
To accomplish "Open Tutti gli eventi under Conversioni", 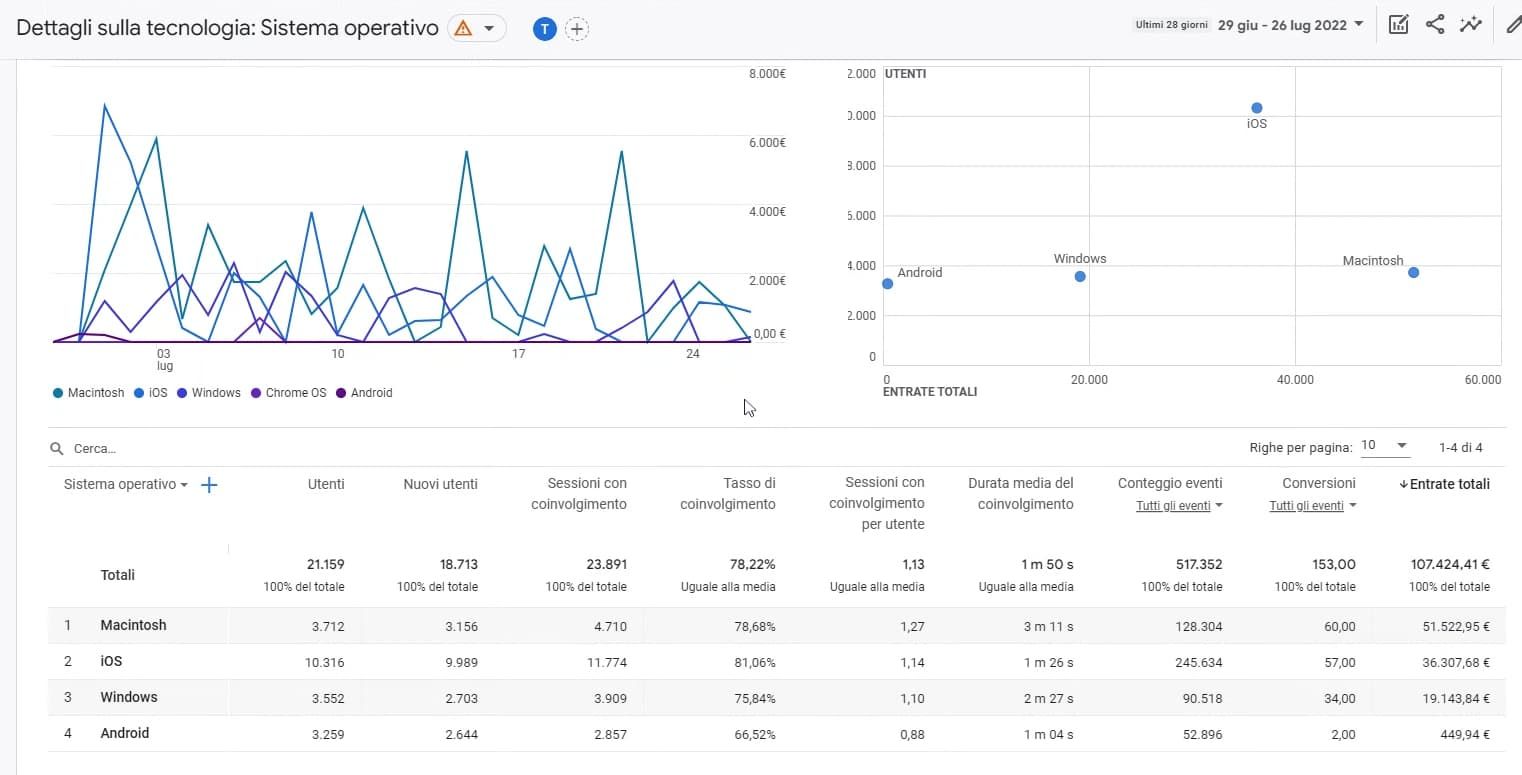I will [x=1313, y=506].
